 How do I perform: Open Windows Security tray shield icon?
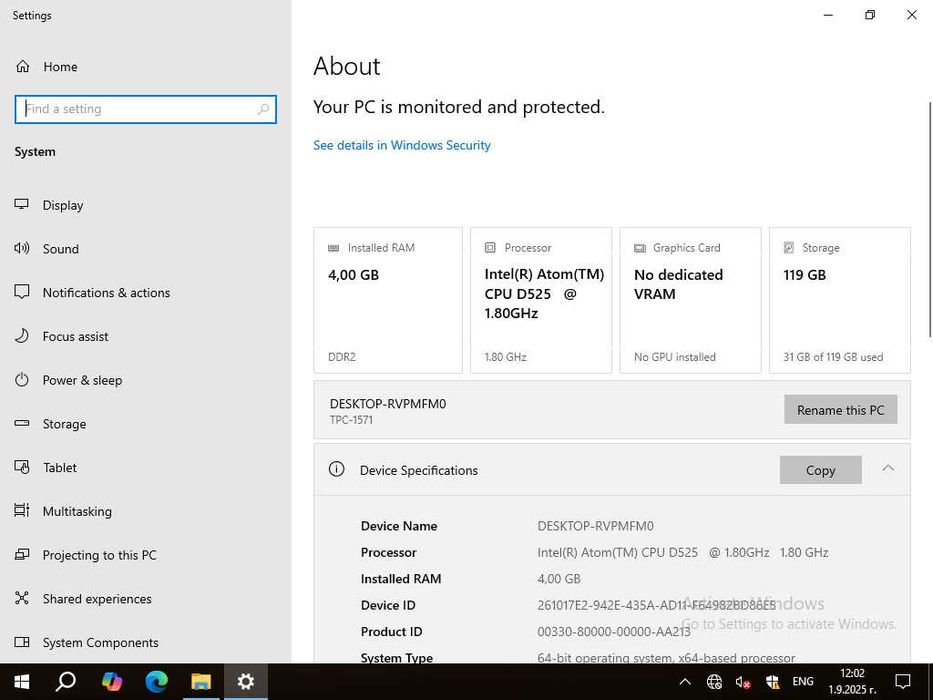[772, 682]
